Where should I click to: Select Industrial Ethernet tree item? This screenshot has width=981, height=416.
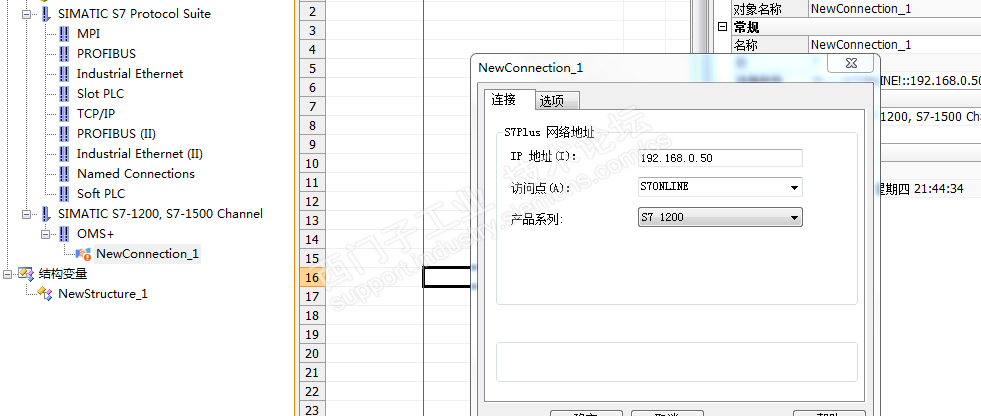click(130, 74)
